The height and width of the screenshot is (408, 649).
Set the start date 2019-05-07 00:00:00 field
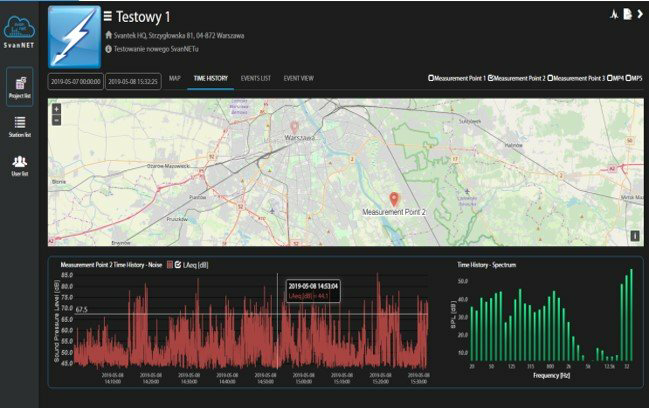tap(76, 82)
